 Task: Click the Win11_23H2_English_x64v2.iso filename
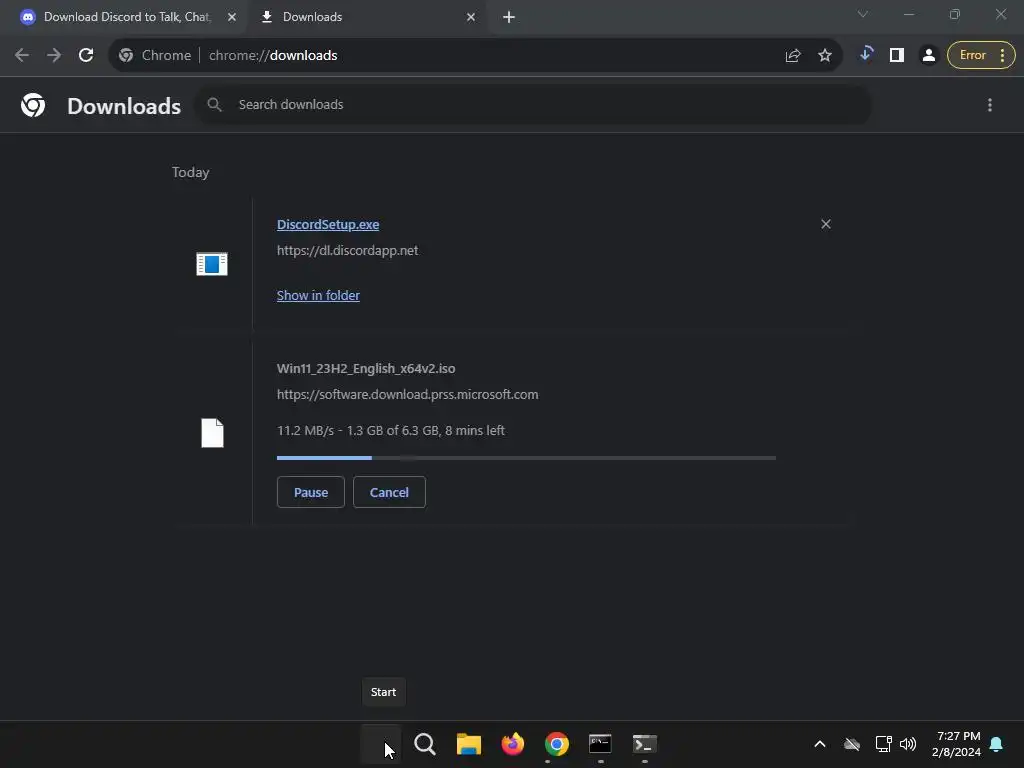tap(366, 368)
